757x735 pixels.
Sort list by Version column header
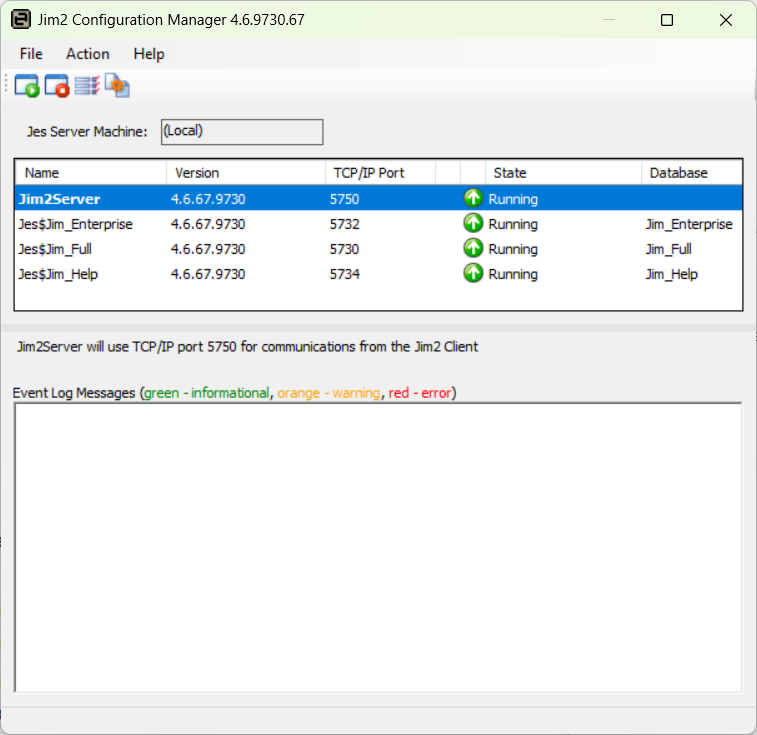[245, 173]
